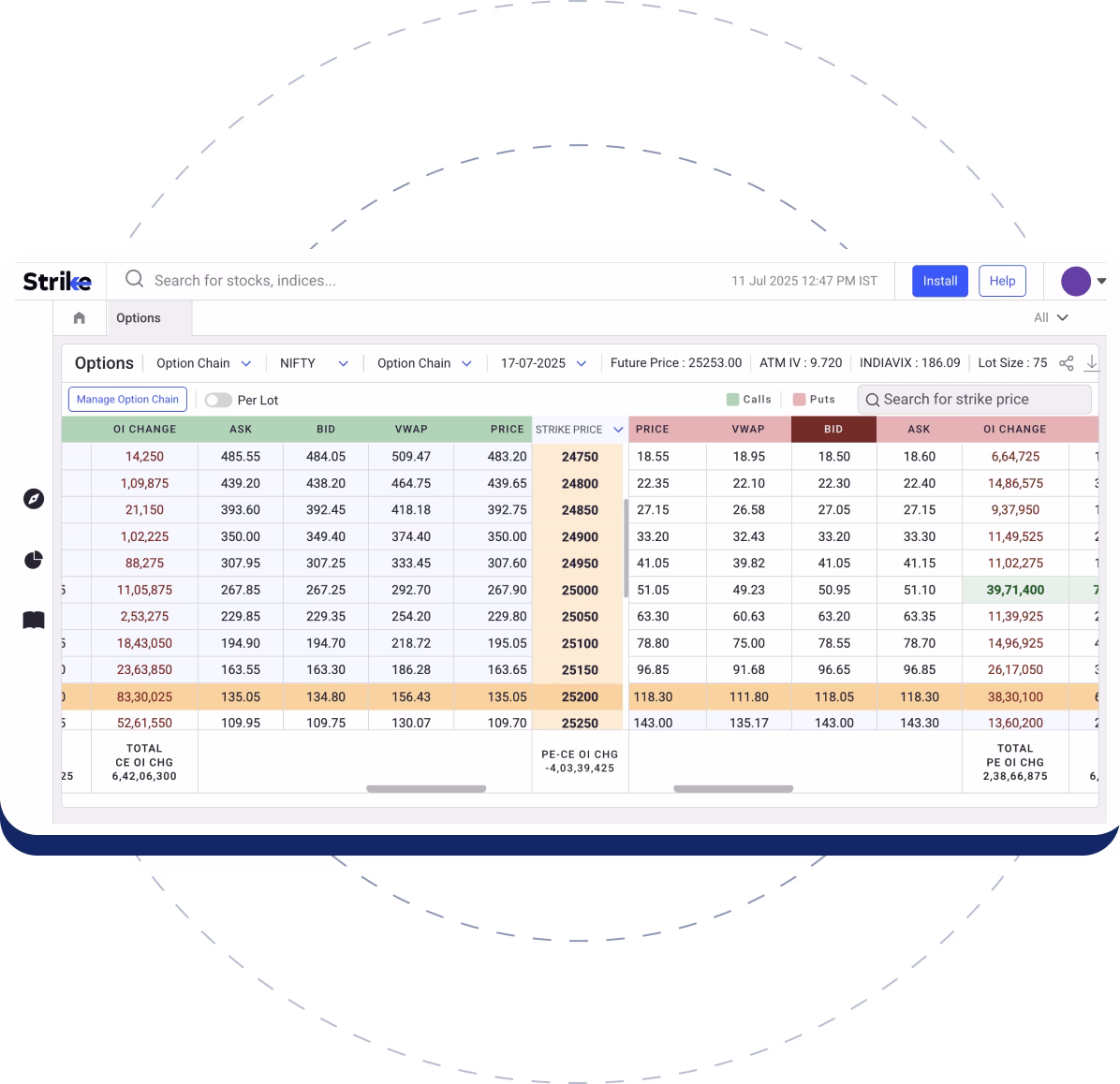Screen dimensions: 1120x1084
Task: Click the puts BID column header
Action: point(833,429)
